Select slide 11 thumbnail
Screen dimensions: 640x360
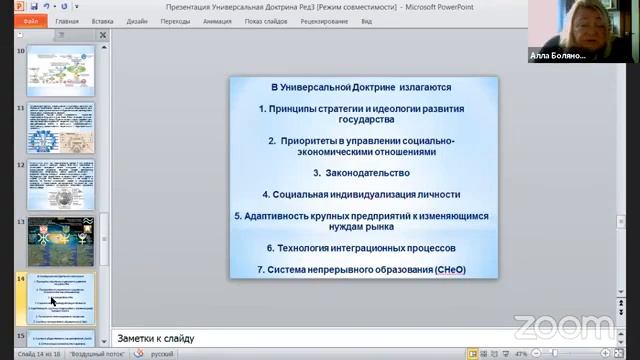pyautogui.click(x=61, y=128)
